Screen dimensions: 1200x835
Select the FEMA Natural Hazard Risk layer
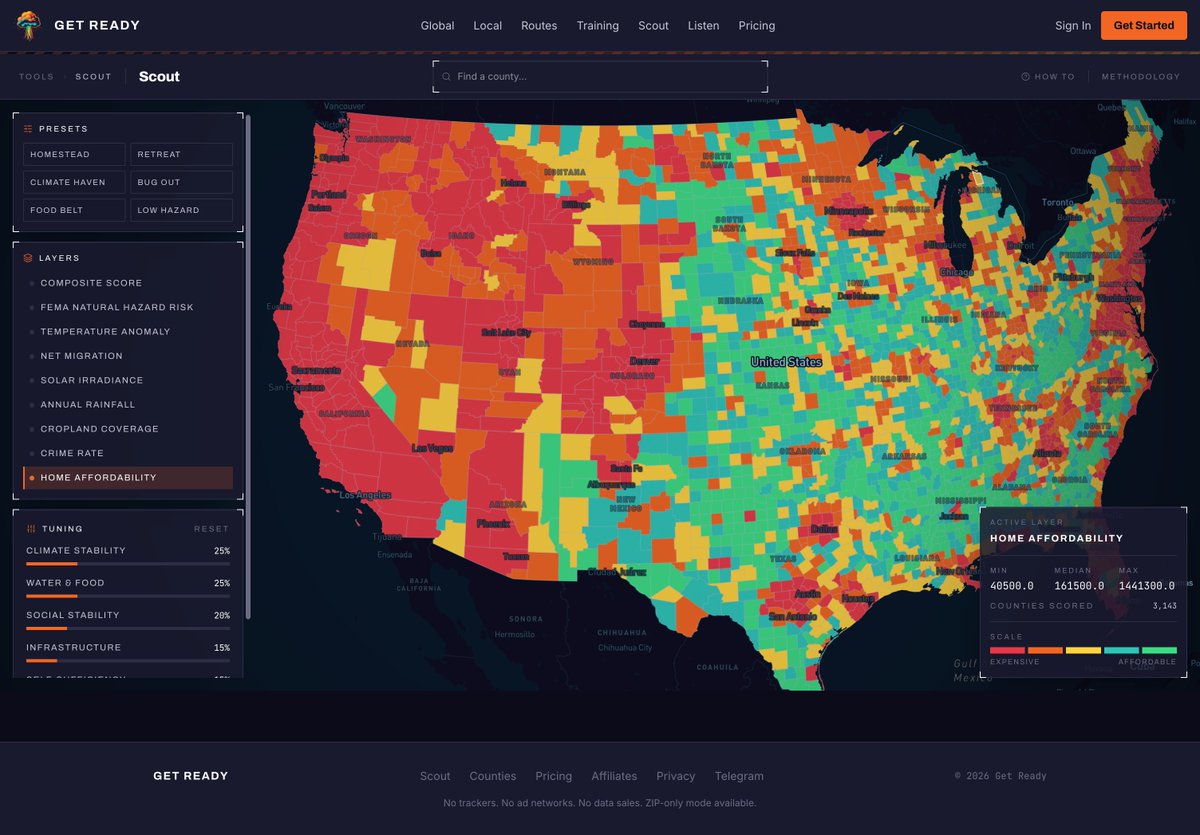[128, 307]
